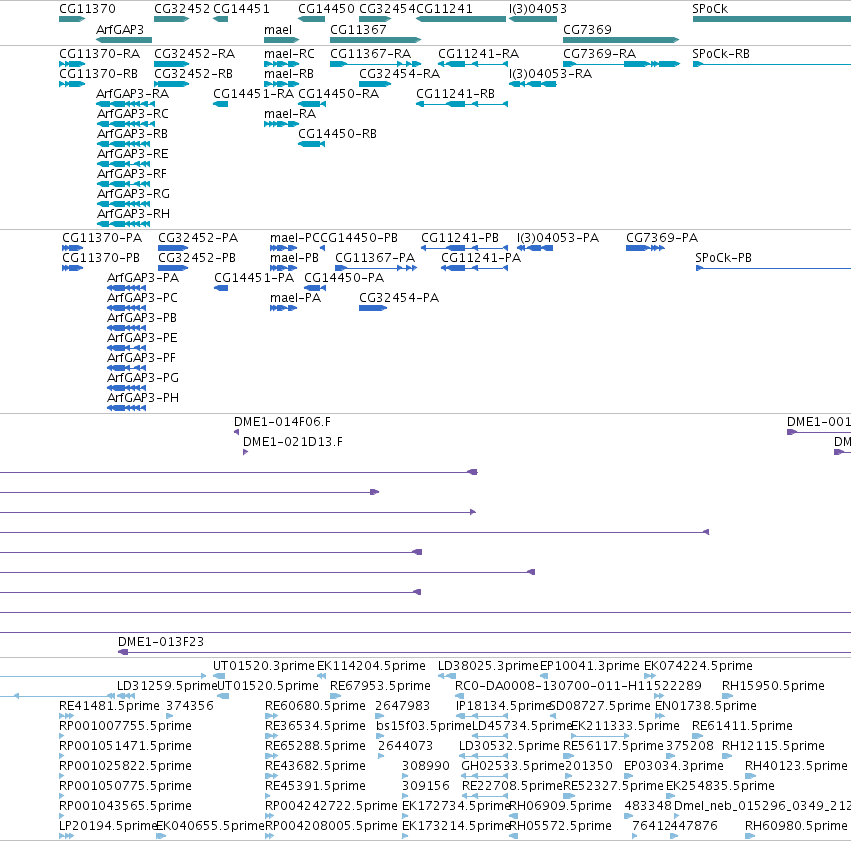Click the mael-RC transcript label
Viewport: 851px width, 841px height.
289,54
